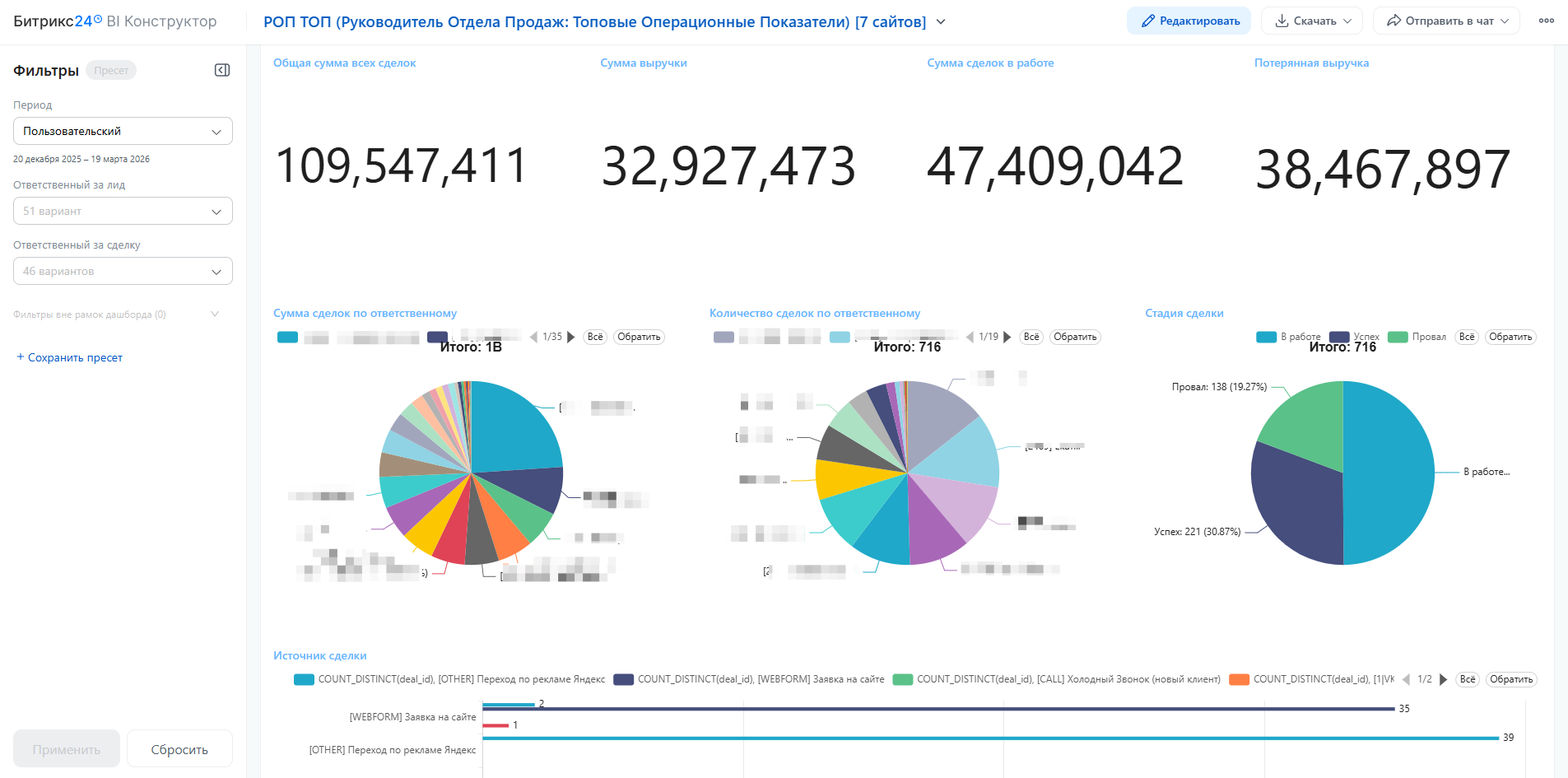
Task: Go to next legend page in Сумма сделок chart
Action: coord(571,337)
